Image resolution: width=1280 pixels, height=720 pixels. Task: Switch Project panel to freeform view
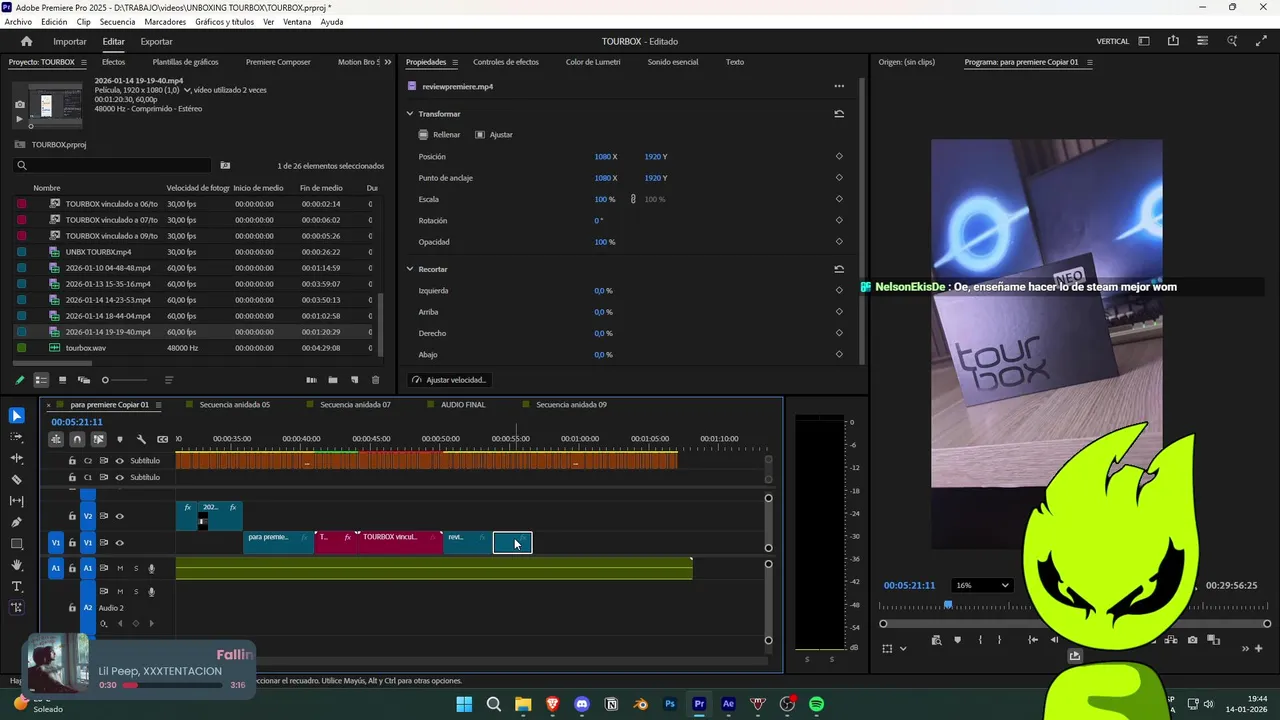(x=84, y=380)
